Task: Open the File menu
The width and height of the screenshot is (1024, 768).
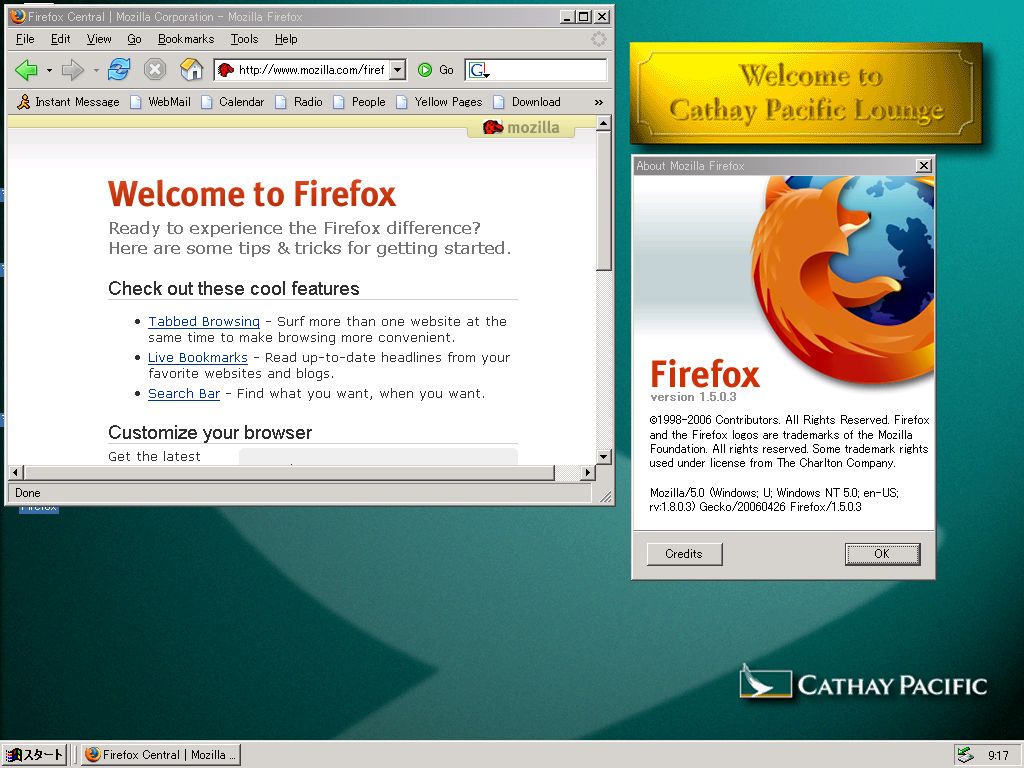Action: 25,39
